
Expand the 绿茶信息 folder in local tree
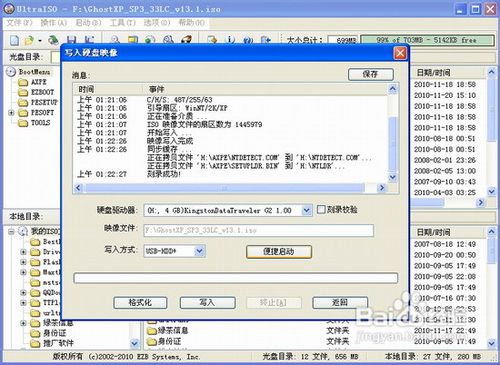(x=23, y=323)
